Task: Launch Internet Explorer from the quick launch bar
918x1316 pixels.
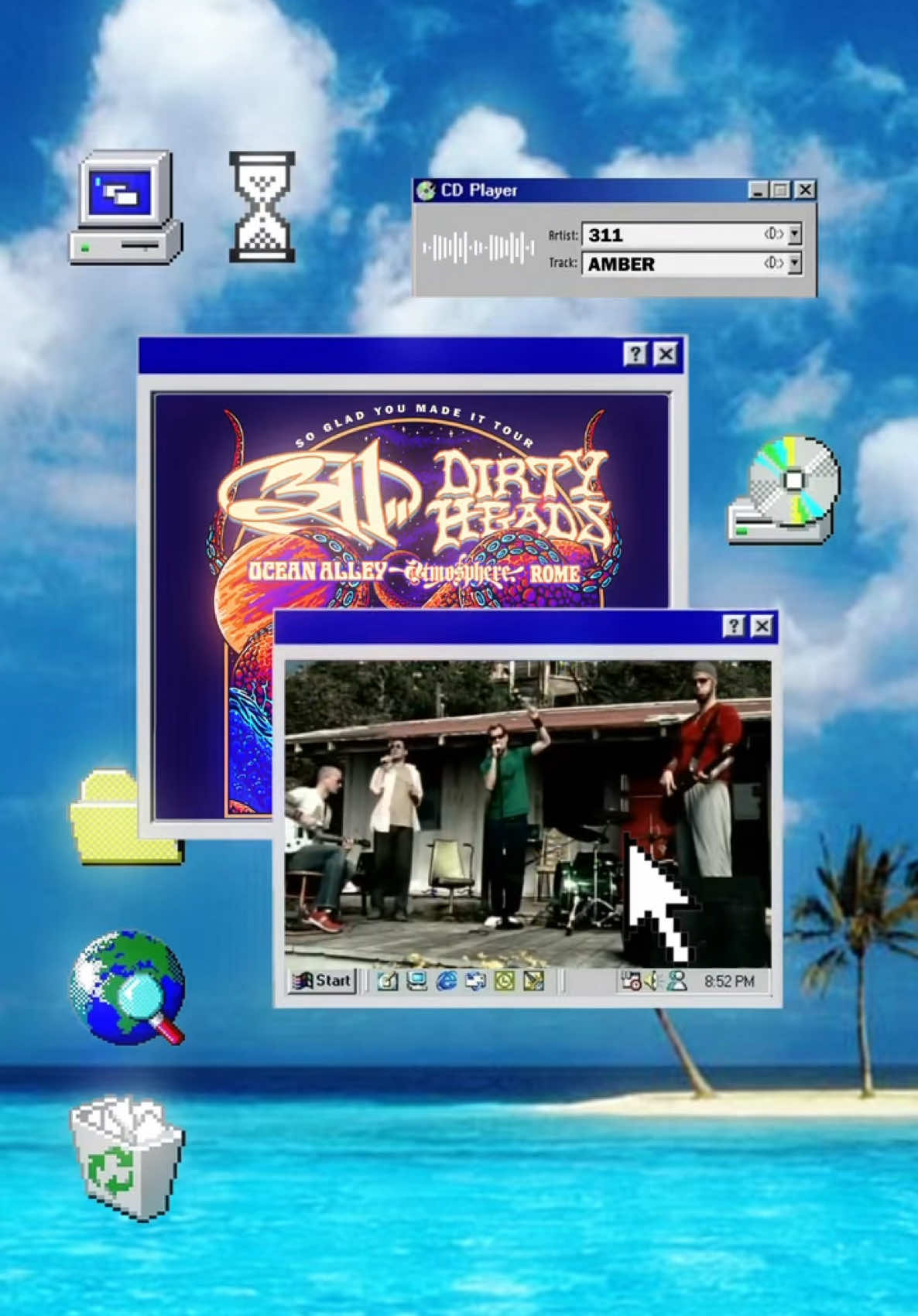Action: pyautogui.click(x=447, y=981)
